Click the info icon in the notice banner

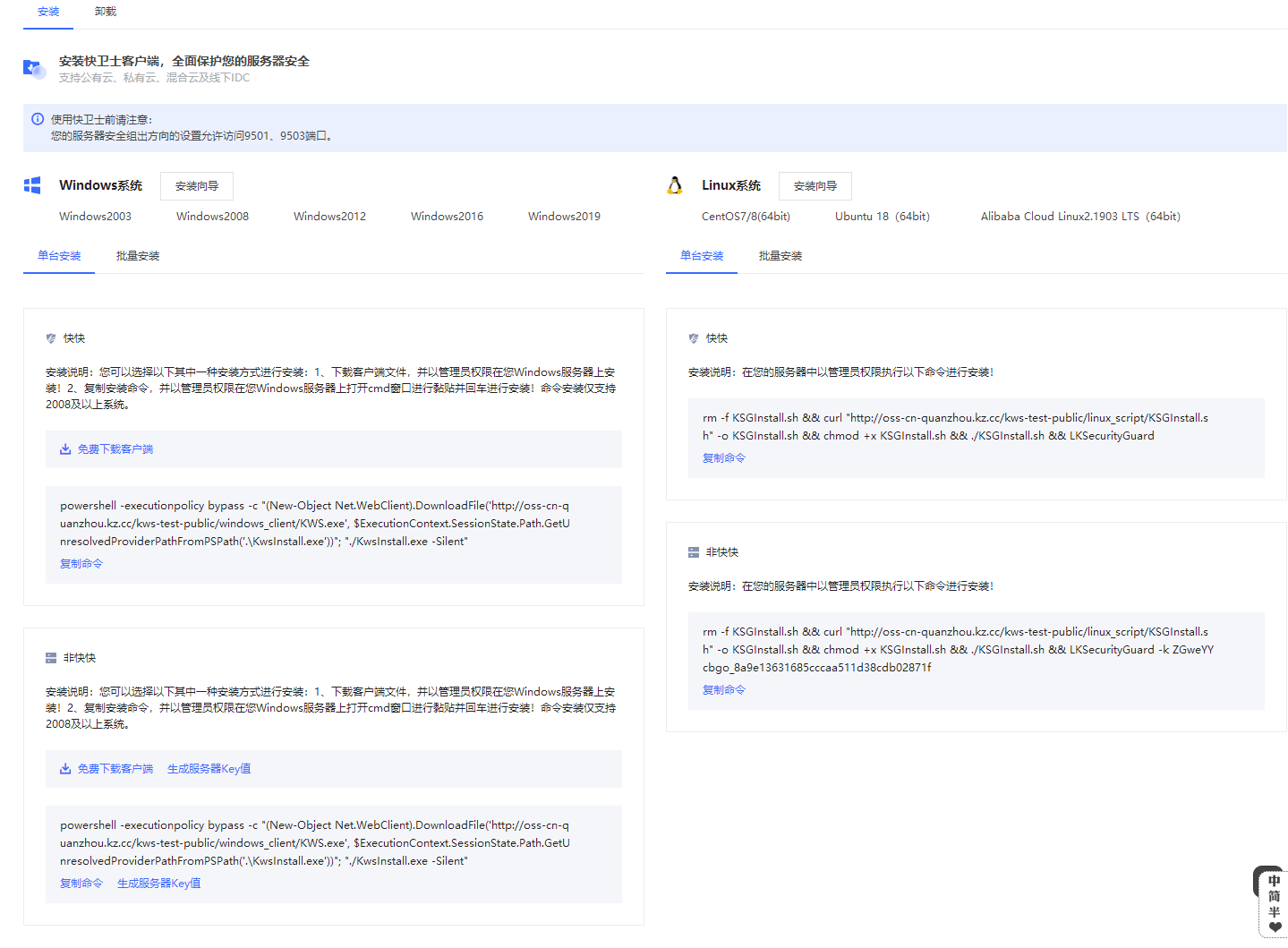(38, 119)
